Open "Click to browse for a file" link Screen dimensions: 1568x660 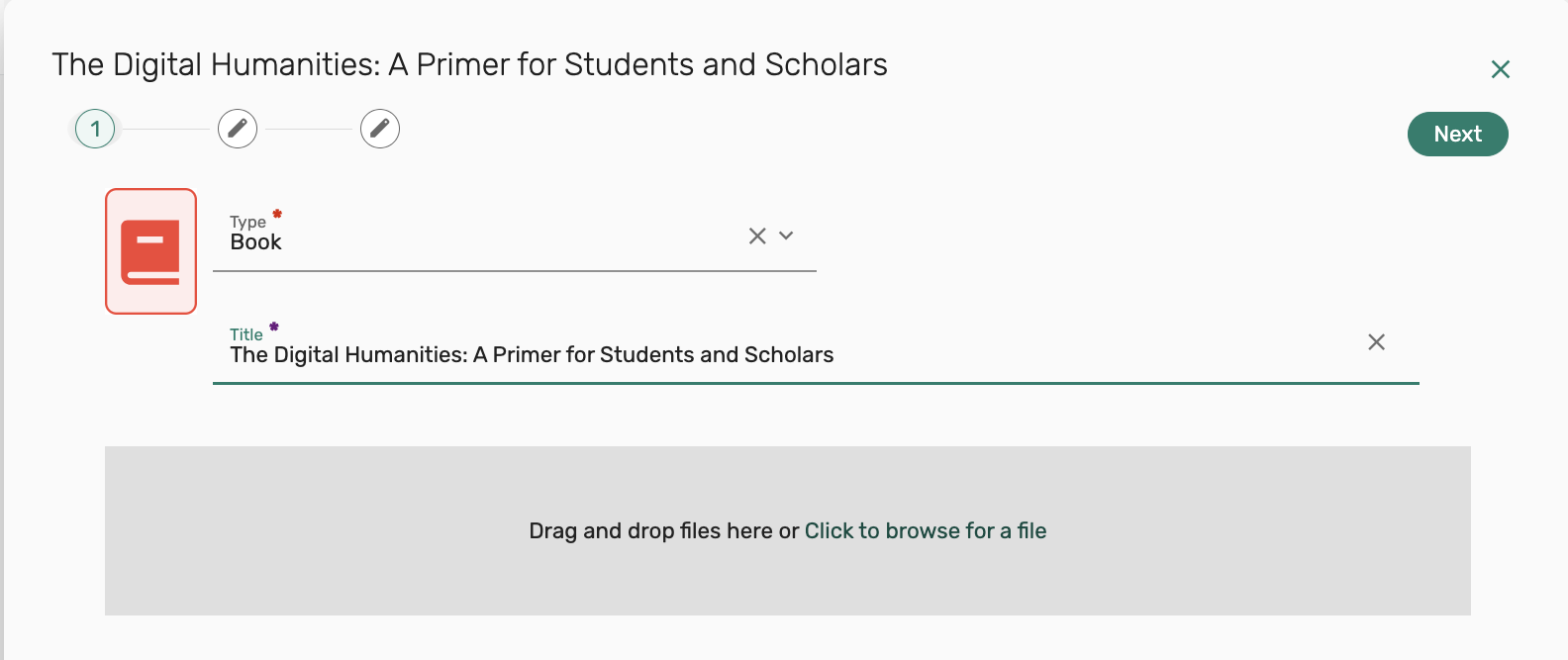tap(926, 531)
